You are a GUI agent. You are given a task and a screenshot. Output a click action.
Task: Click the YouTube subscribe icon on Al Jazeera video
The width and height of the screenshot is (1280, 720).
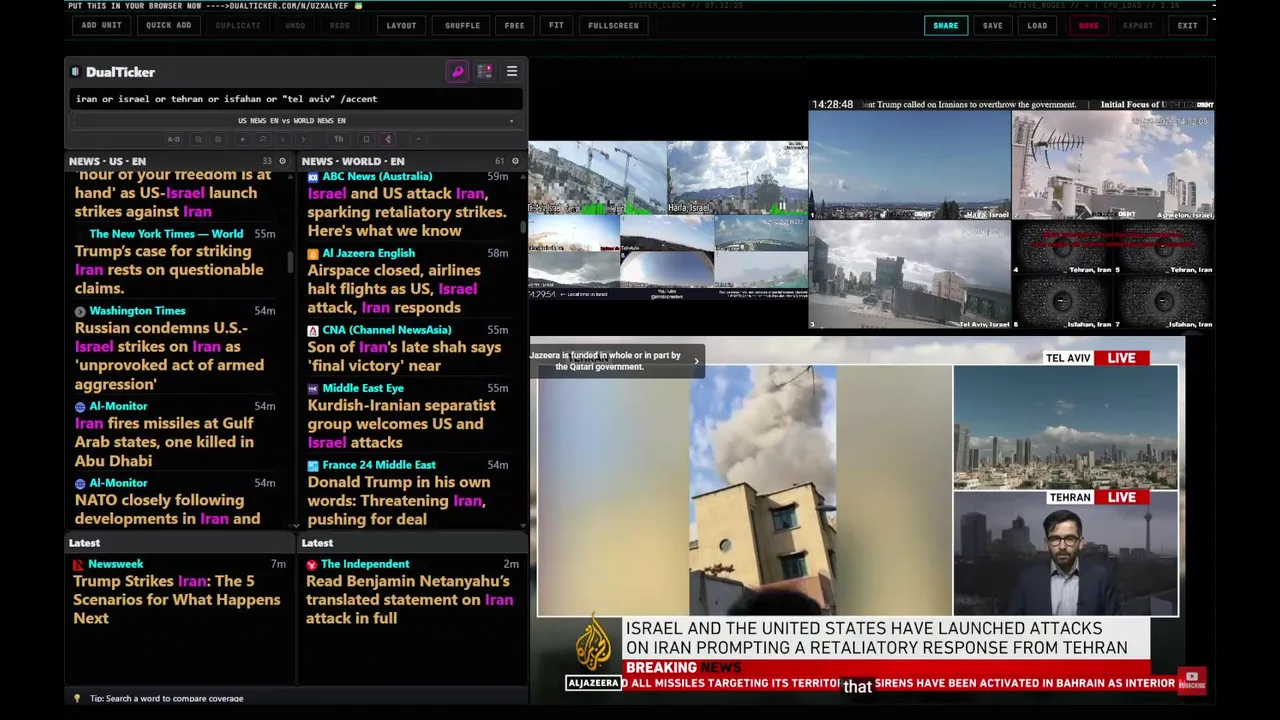pyautogui.click(x=1191, y=679)
